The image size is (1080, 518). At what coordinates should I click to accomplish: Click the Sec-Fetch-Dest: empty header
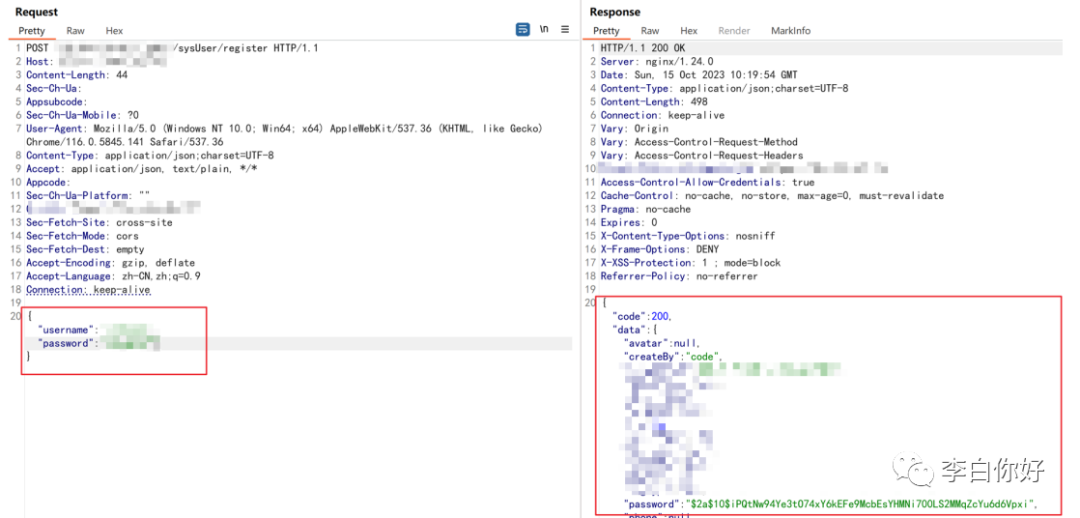[85, 249]
